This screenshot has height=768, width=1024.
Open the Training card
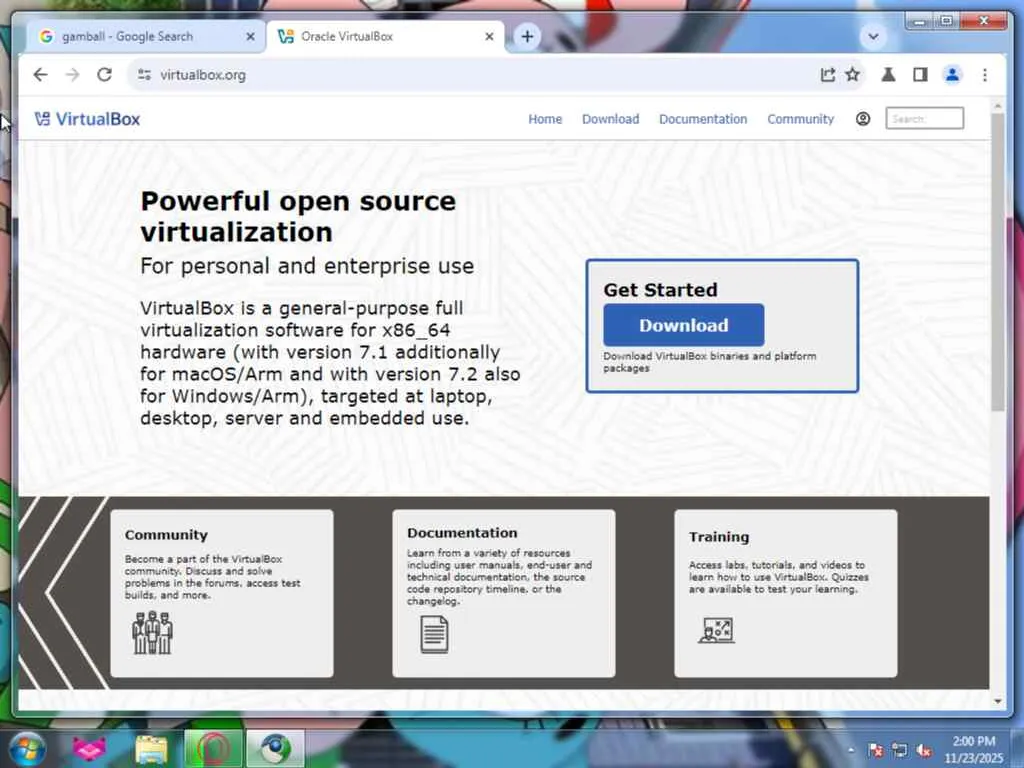786,593
